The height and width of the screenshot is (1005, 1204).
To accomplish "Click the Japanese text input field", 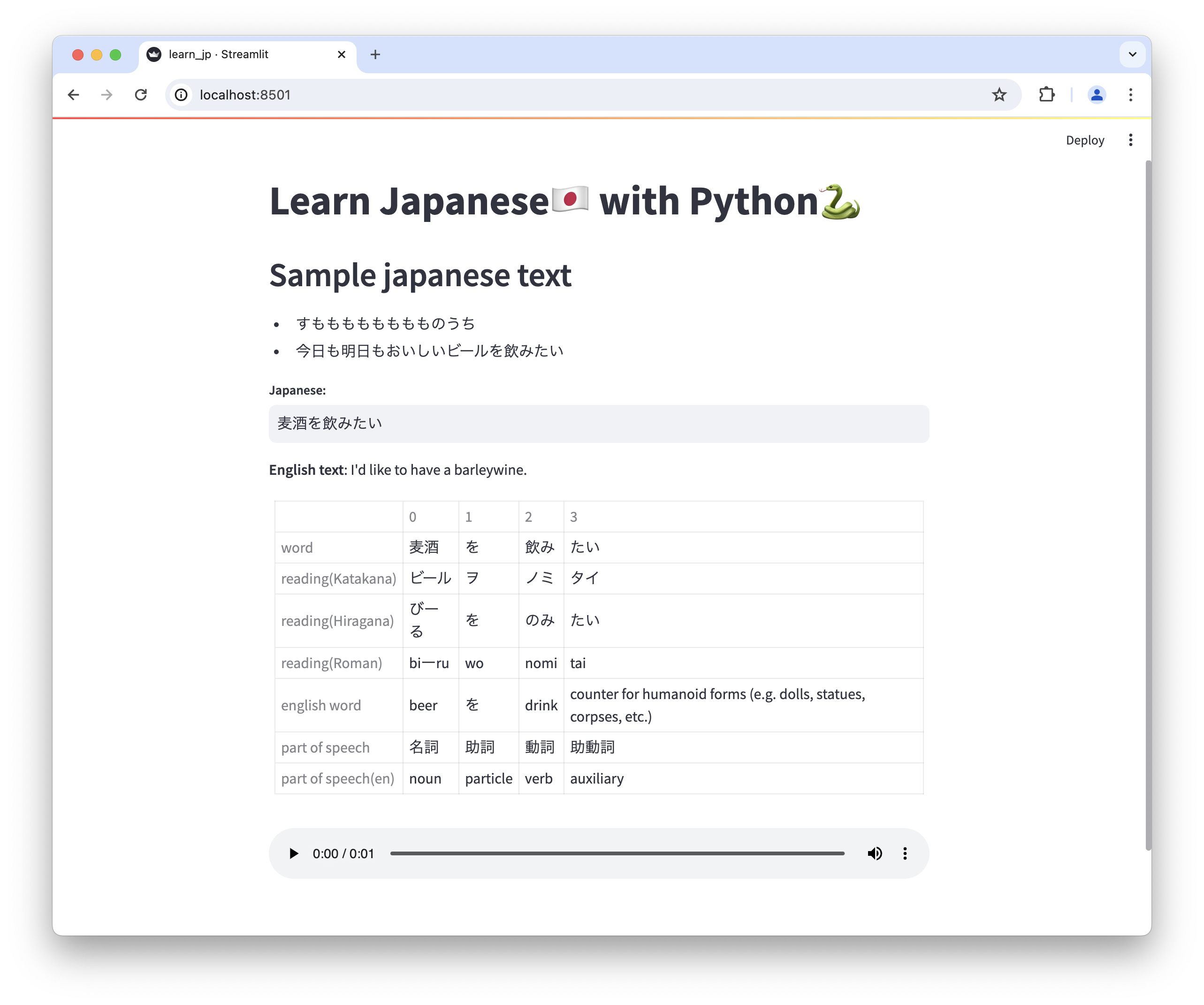I will click(x=598, y=424).
